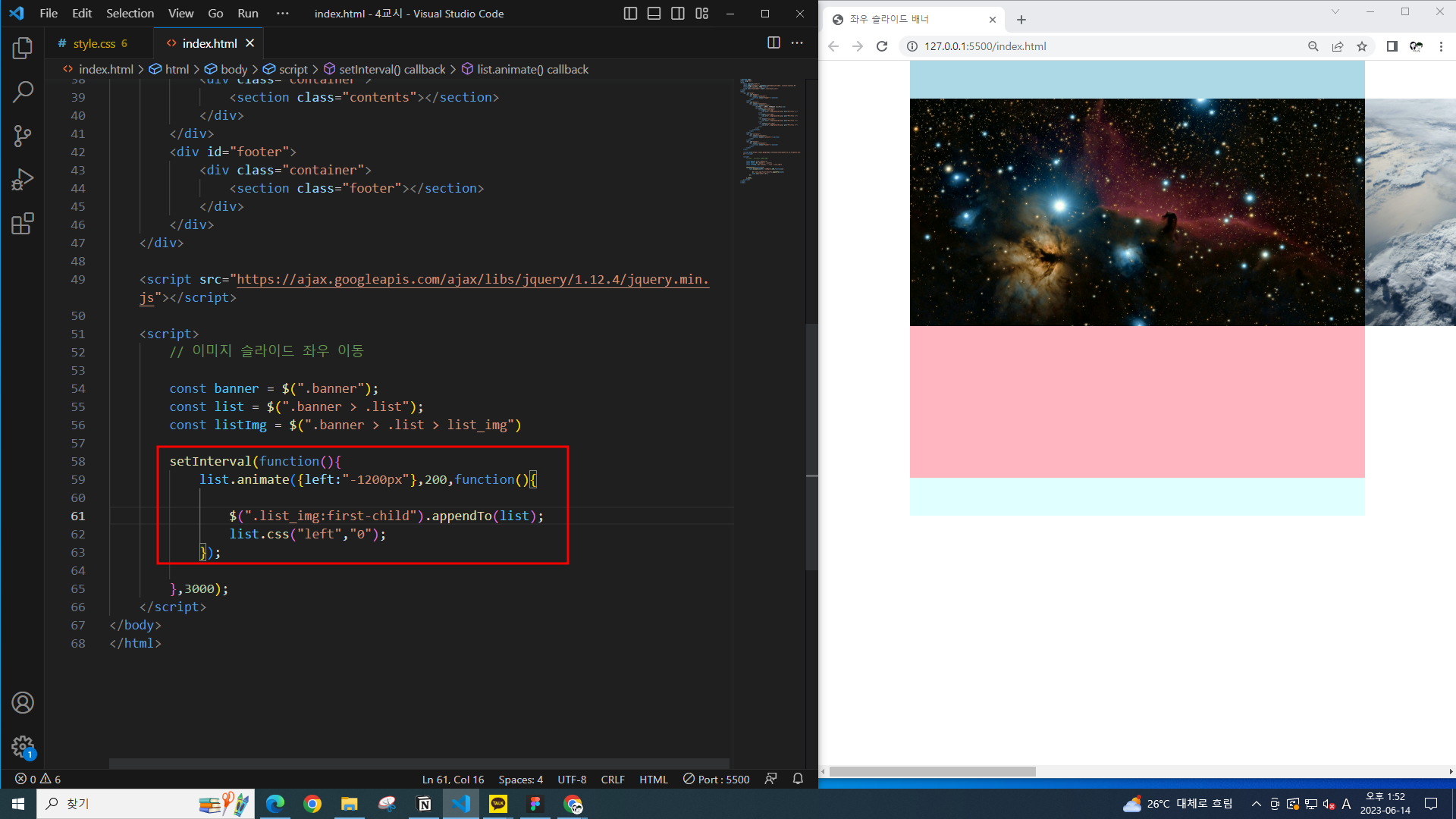1456x819 pixels.
Task: Toggle the primary side bar layout button
Action: tap(630, 14)
